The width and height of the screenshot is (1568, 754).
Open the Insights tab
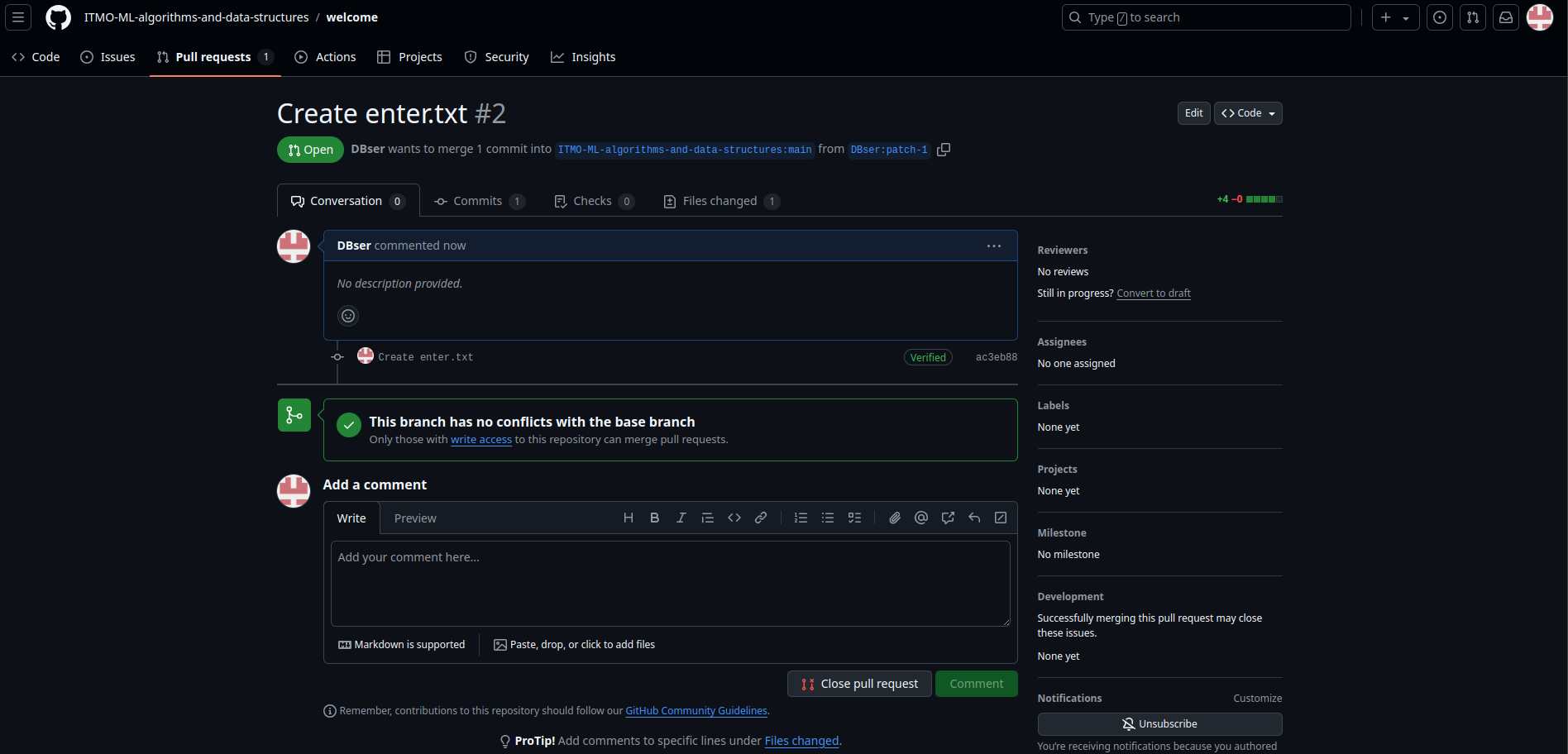tap(583, 57)
